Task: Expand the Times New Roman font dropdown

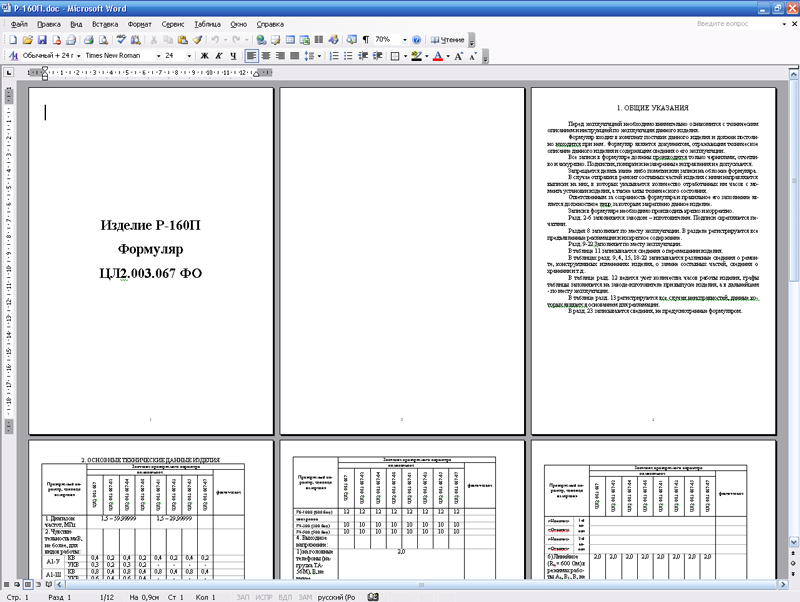Action: click(x=157, y=56)
